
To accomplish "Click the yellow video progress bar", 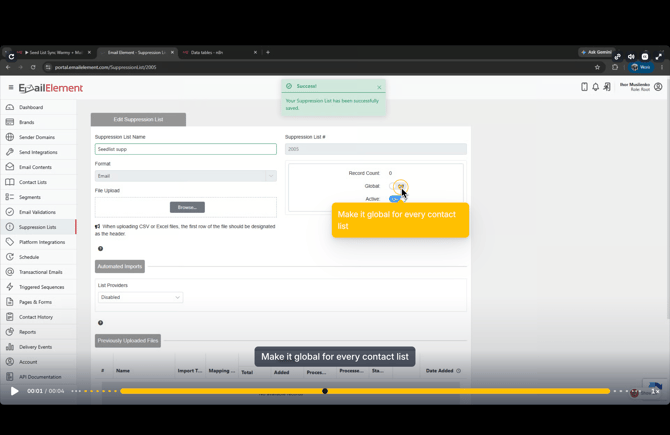I will (365, 391).
